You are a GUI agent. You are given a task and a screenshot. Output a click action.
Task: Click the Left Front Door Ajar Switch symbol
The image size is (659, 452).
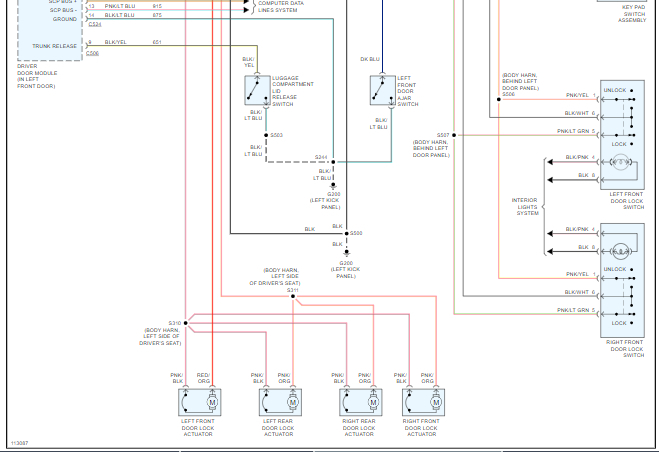click(x=383, y=90)
